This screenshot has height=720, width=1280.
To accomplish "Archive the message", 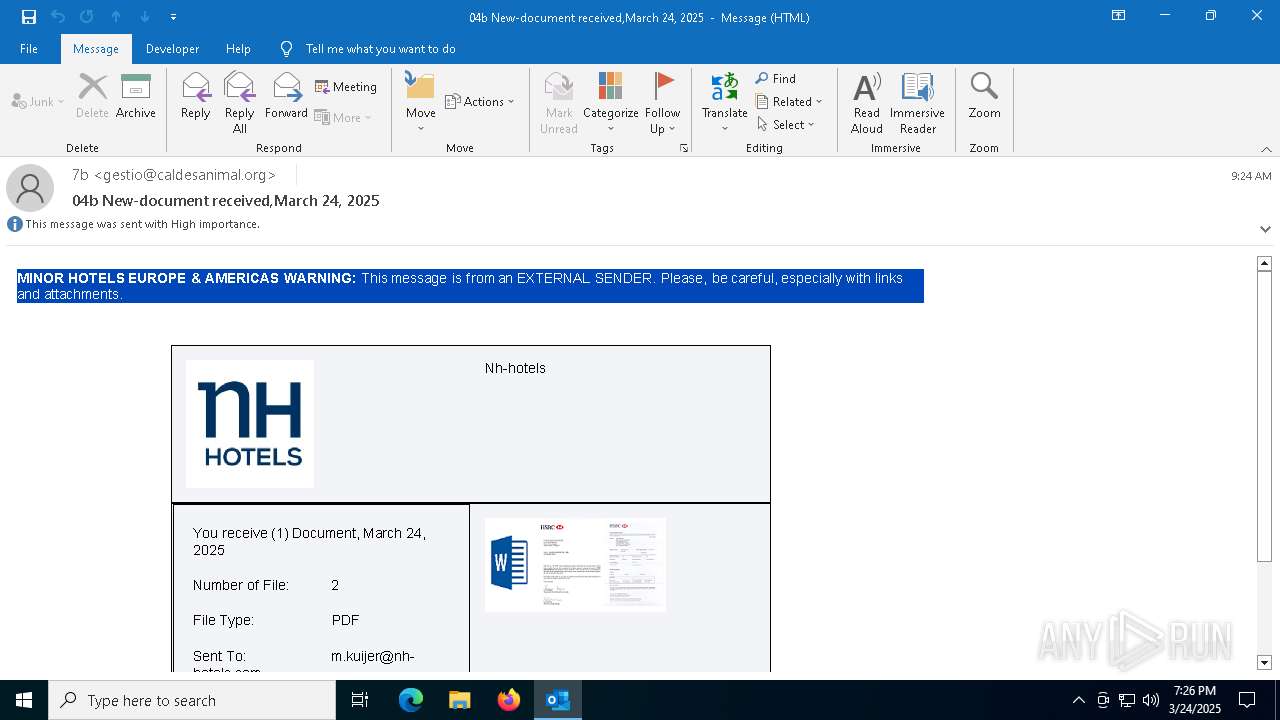I will (136, 96).
